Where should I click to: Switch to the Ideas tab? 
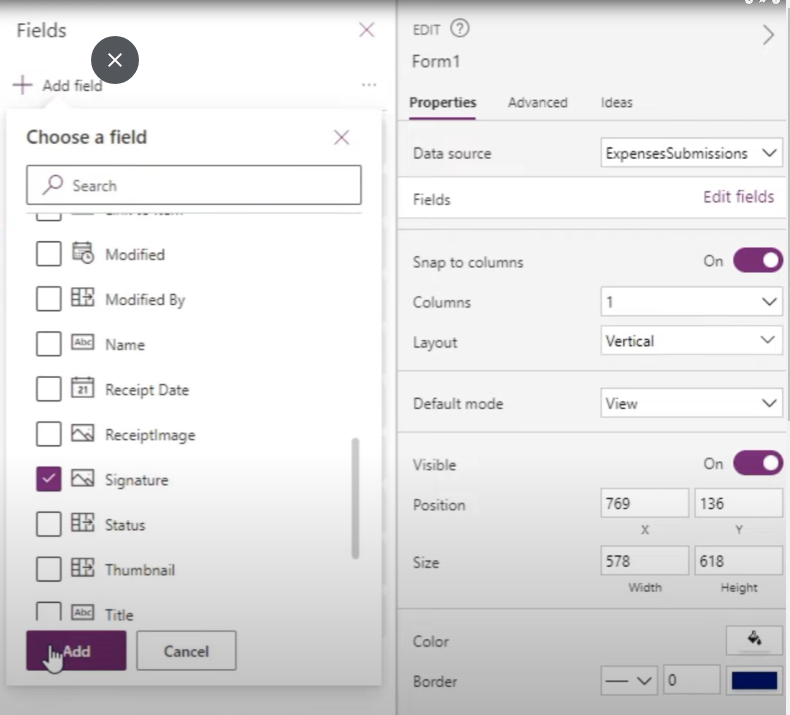tap(616, 102)
